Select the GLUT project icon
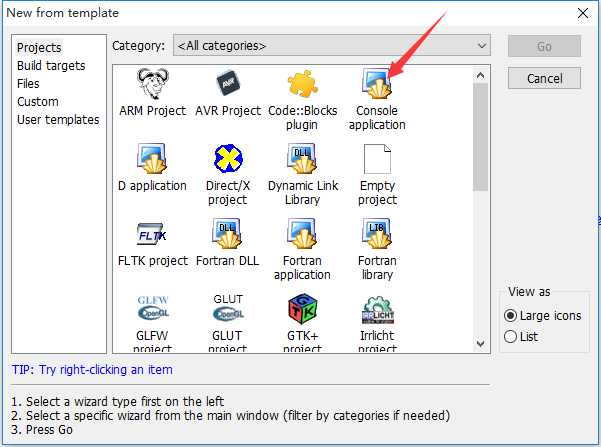The width and height of the screenshot is (601, 447). [x=228, y=307]
